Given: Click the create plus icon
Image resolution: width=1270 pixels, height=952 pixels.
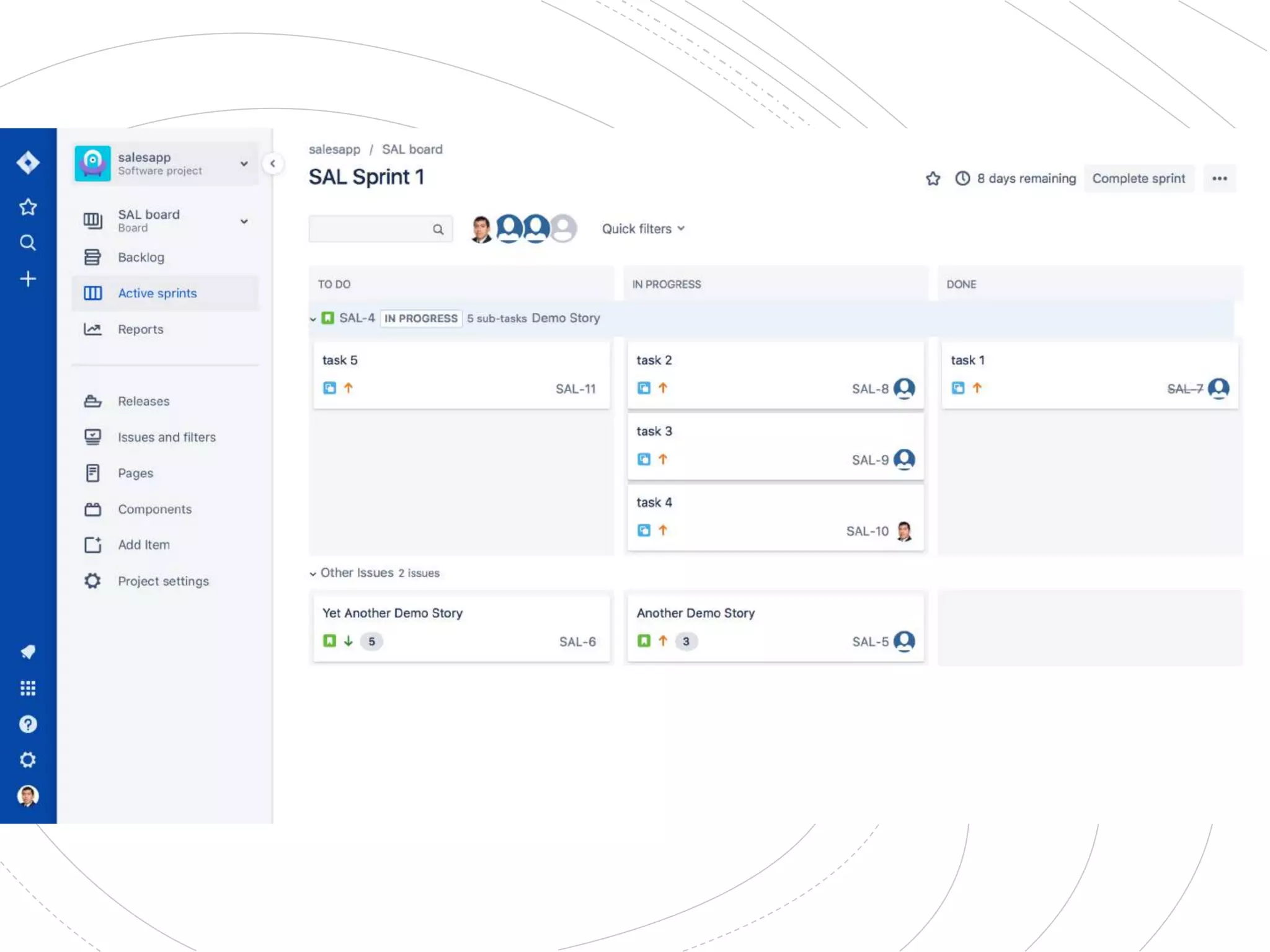Looking at the screenshot, I should pyautogui.click(x=28, y=279).
